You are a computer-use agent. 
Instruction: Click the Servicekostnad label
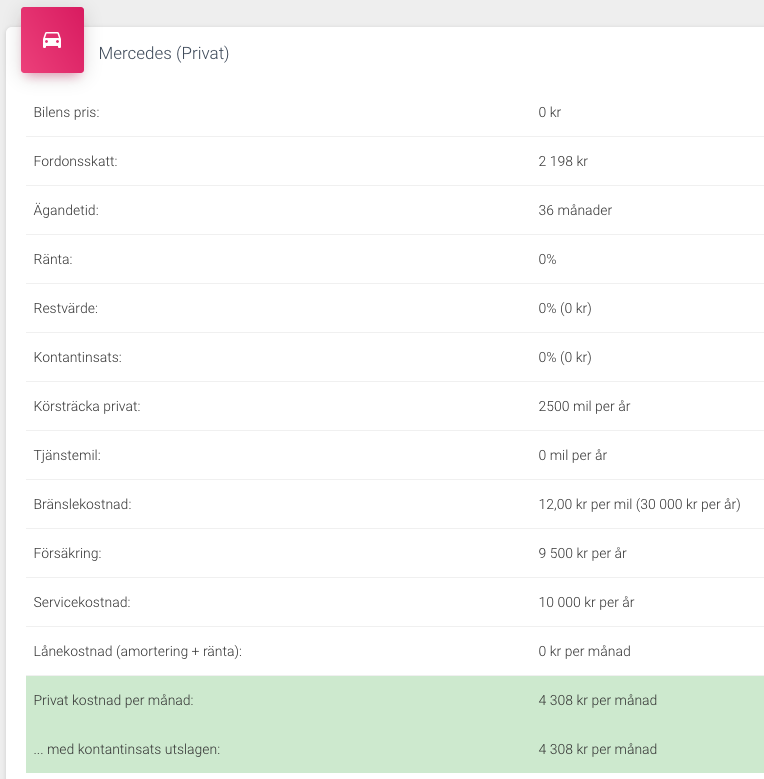tap(82, 602)
